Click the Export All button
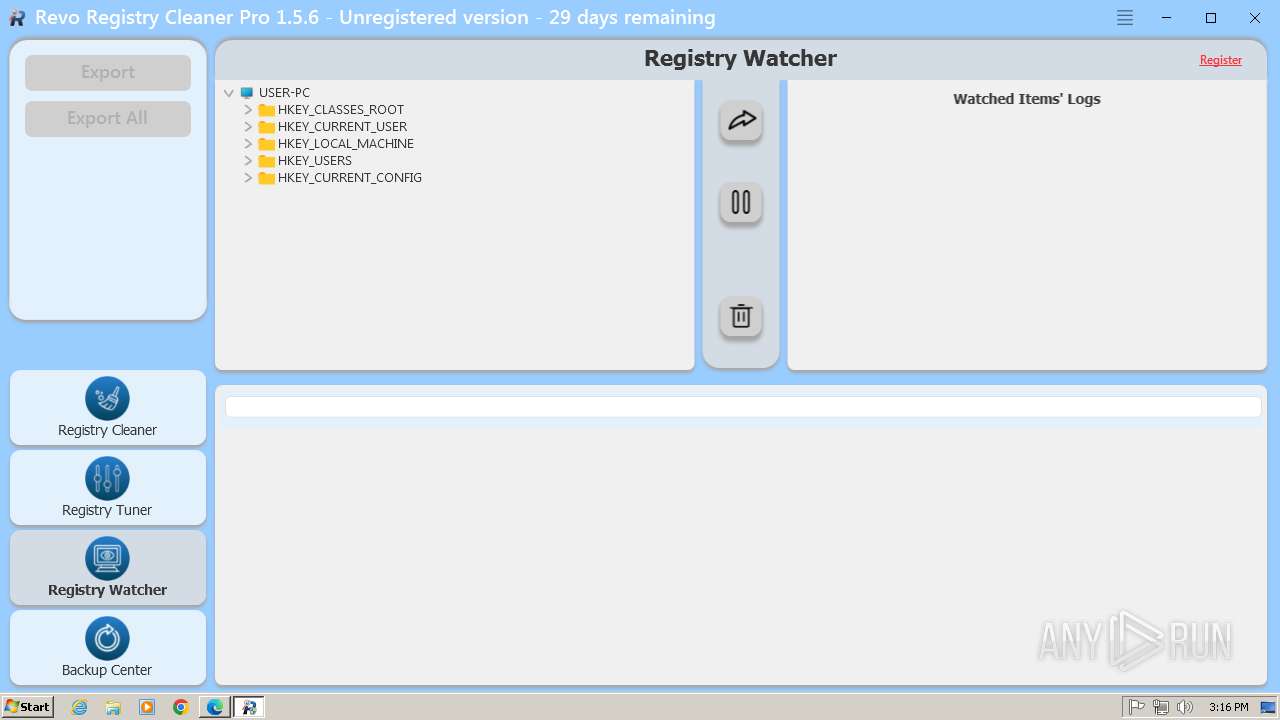 tap(108, 119)
